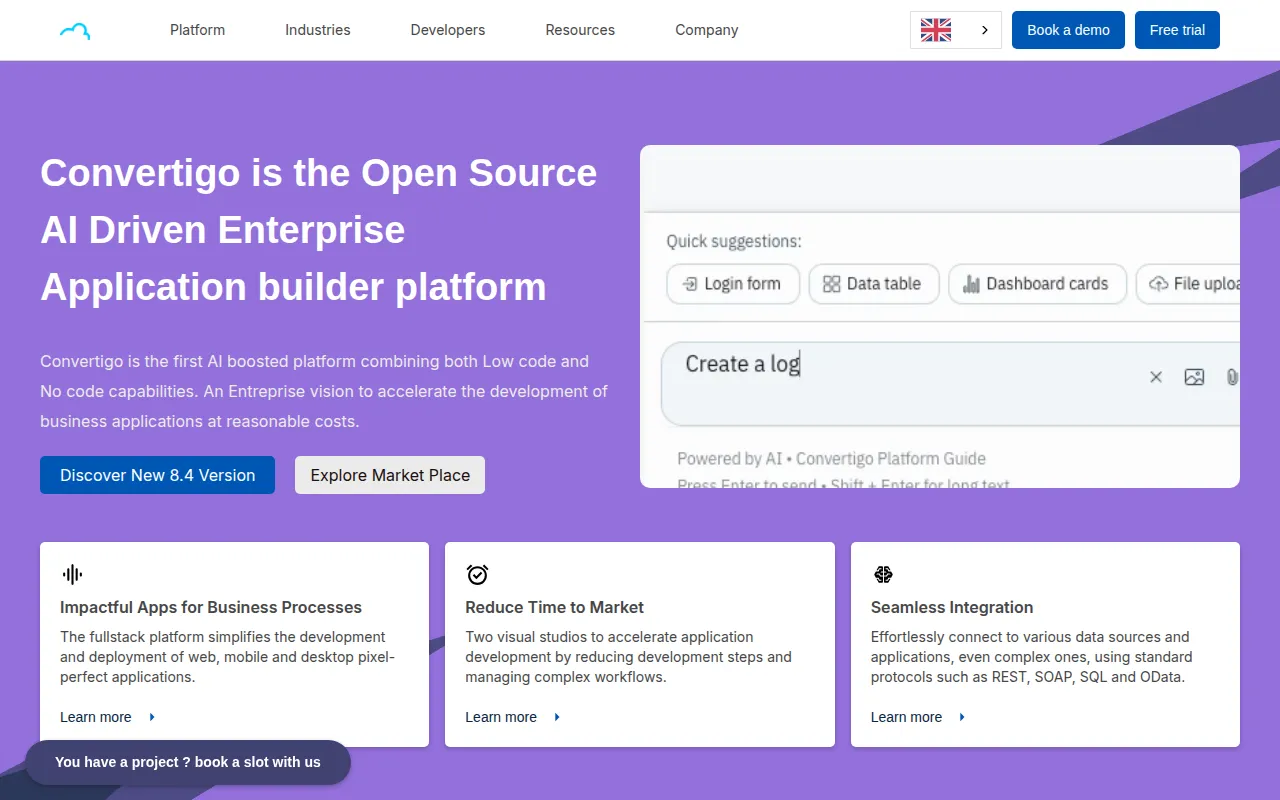Click the UK flag language icon
Screen dimensions: 1280x800
[x=936, y=30]
